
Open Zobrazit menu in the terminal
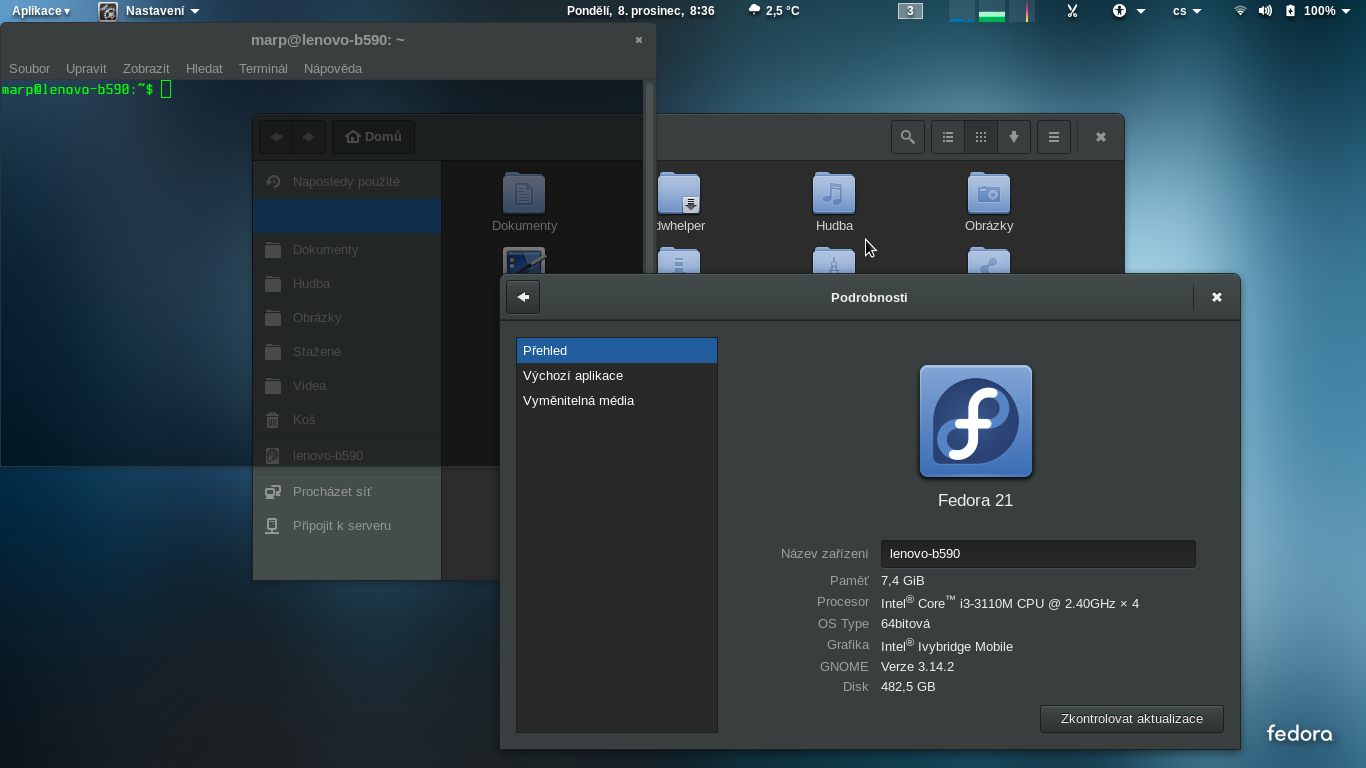pos(146,68)
